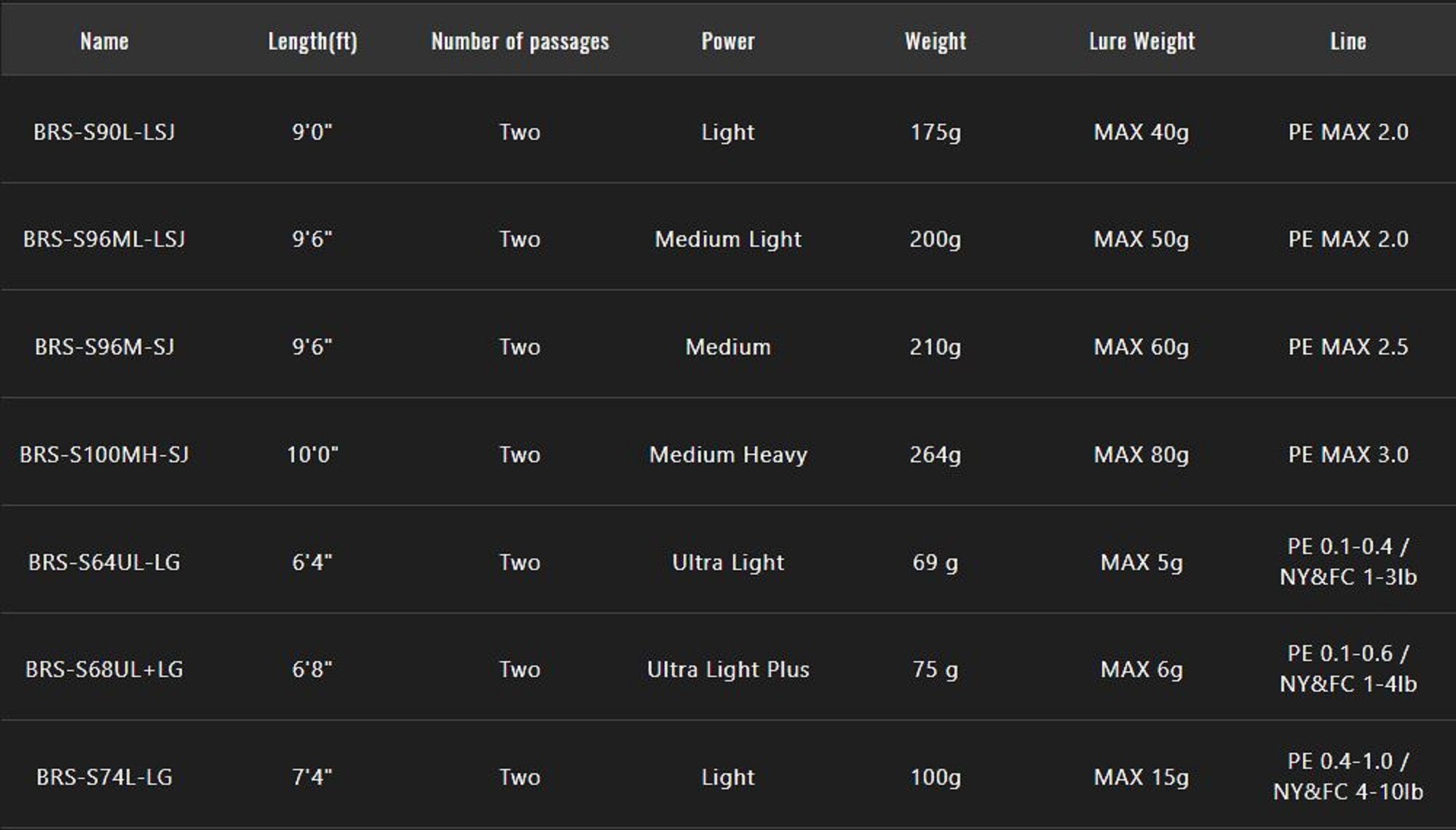Screen dimensions: 1456x830
Task: Select the BRS-S90L-LSJ model name
Action: coord(104,132)
